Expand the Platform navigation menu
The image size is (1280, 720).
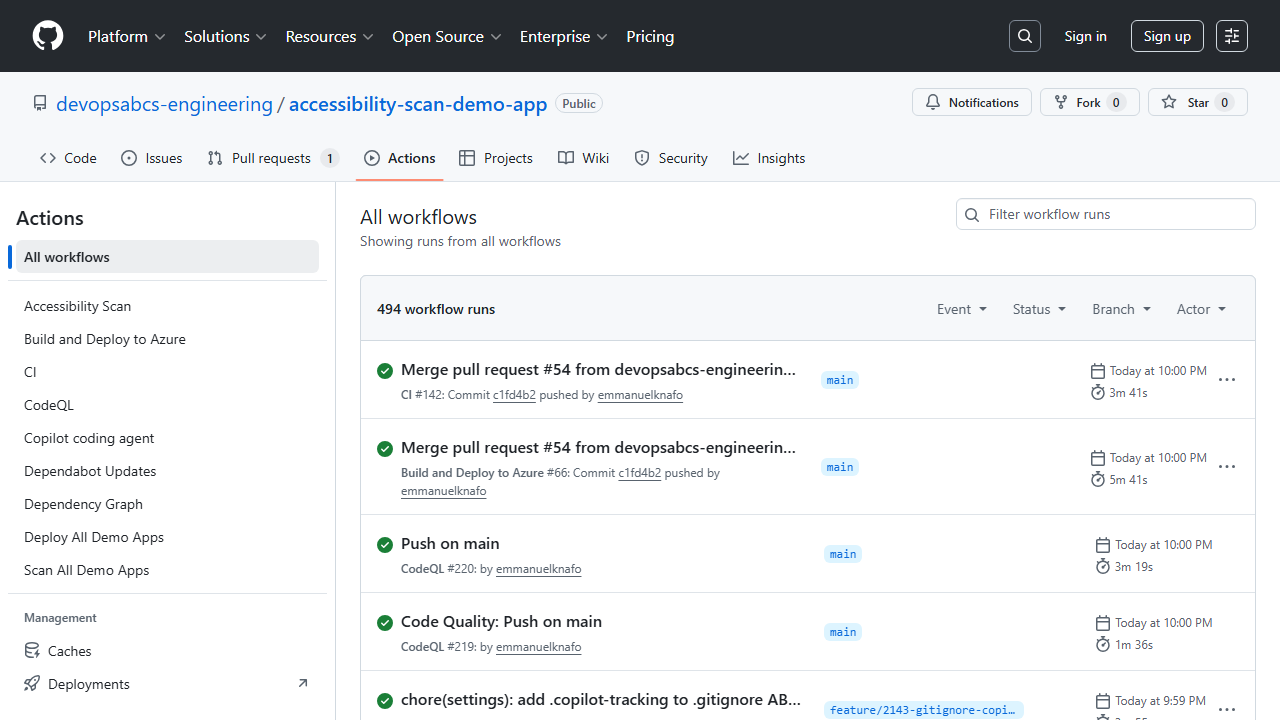126,36
